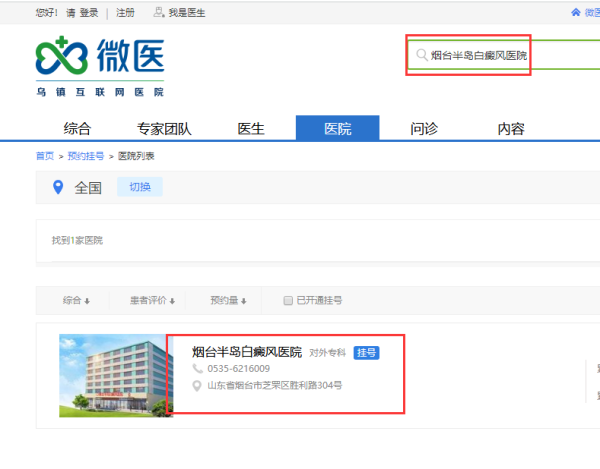Click the phone icon beside 0535-6216009

pyautogui.click(x=197, y=368)
